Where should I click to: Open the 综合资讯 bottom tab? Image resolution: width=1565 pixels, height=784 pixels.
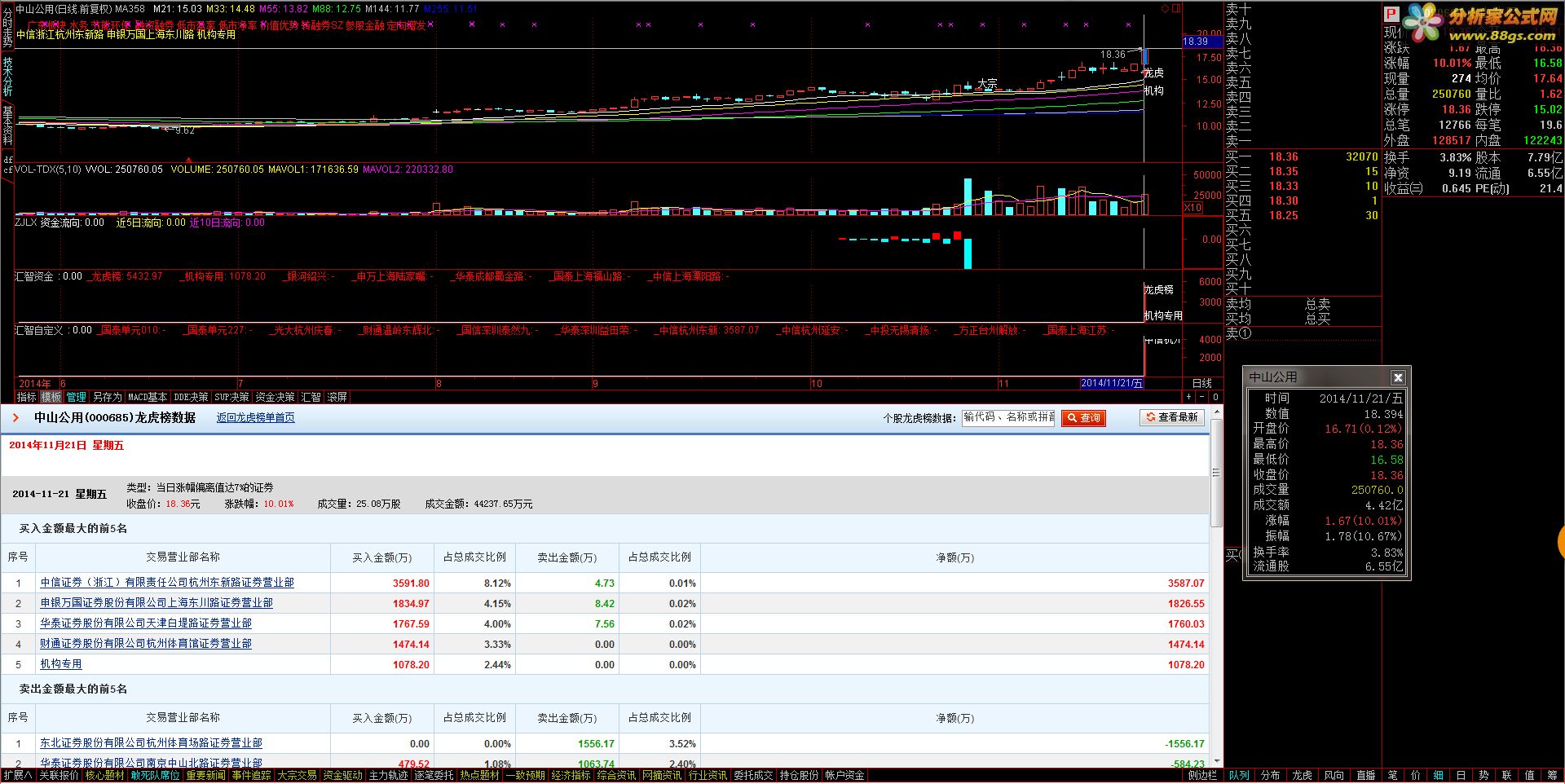coord(616,776)
